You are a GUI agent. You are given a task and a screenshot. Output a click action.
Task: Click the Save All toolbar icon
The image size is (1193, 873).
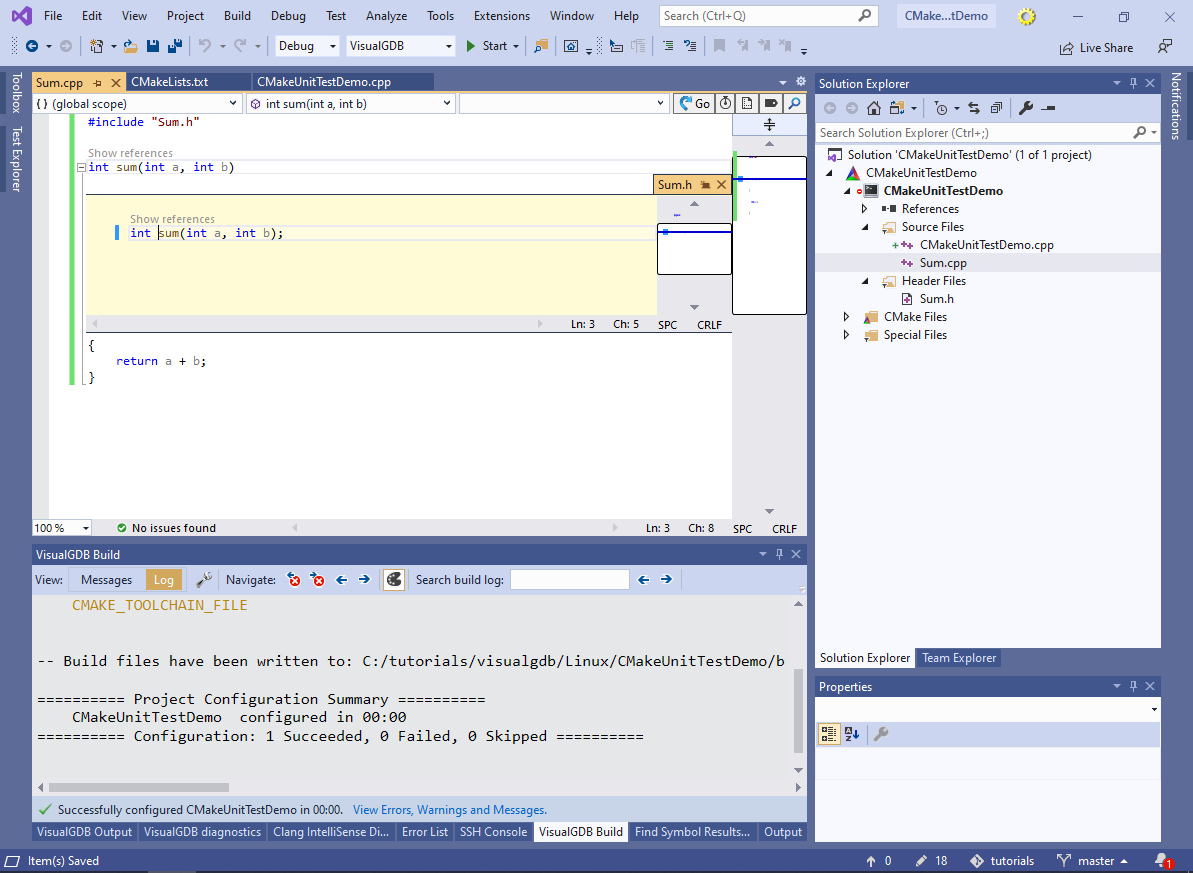(x=174, y=46)
